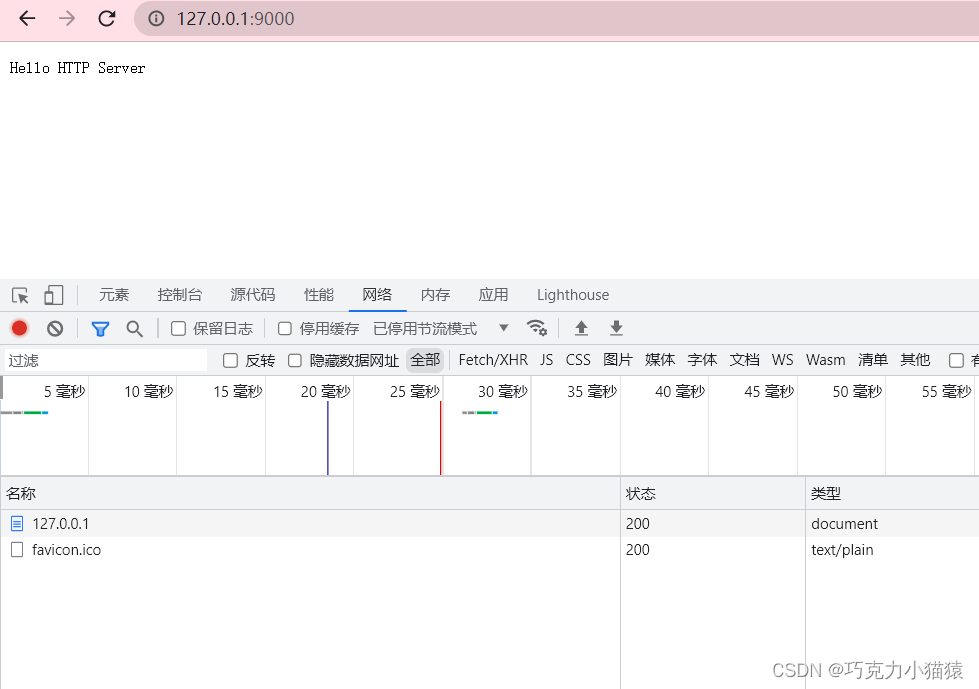Toggle the device toolbar icon

[x=54, y=295]
